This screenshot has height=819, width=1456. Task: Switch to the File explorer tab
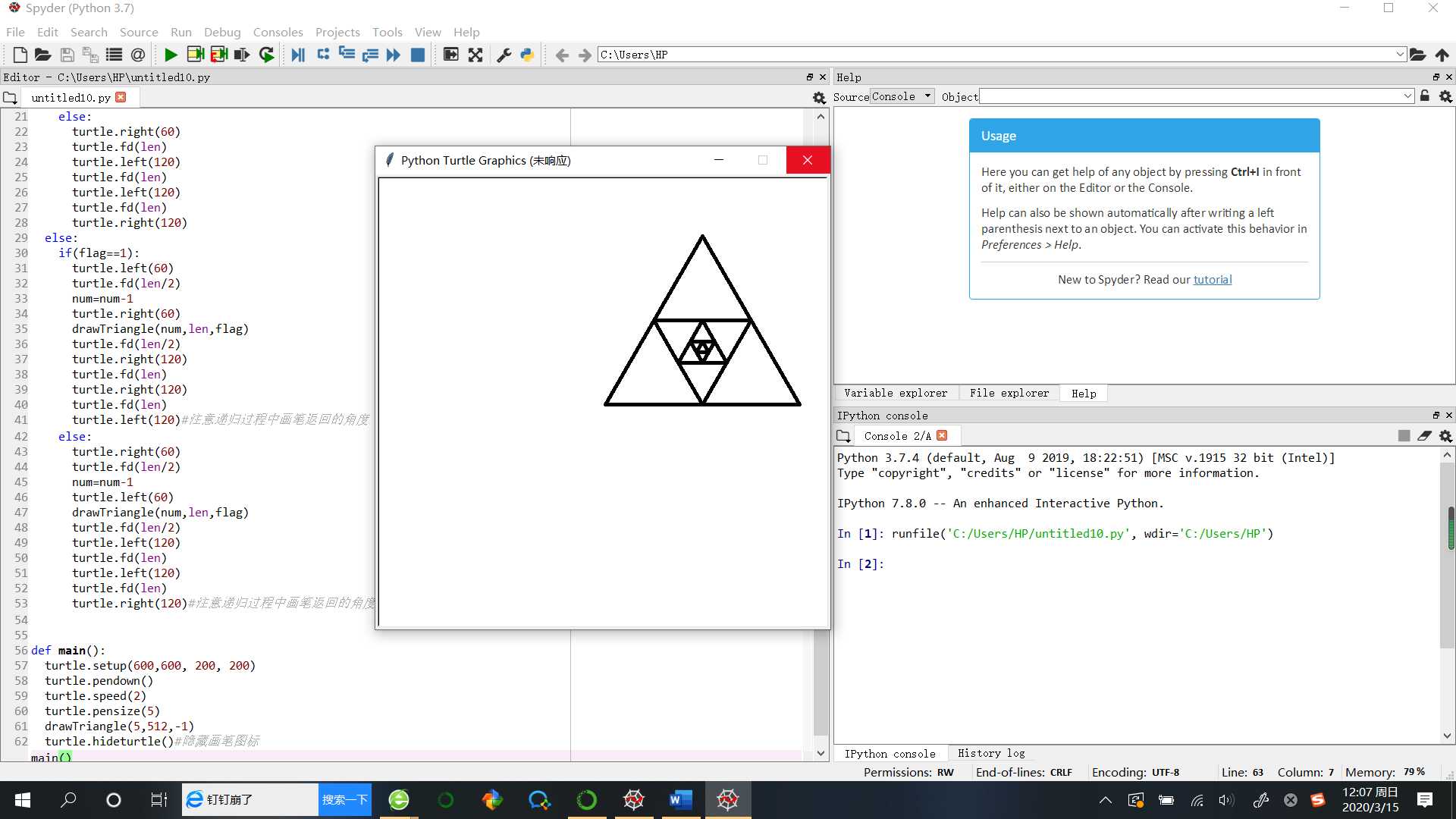click(x=1009, y=393)
